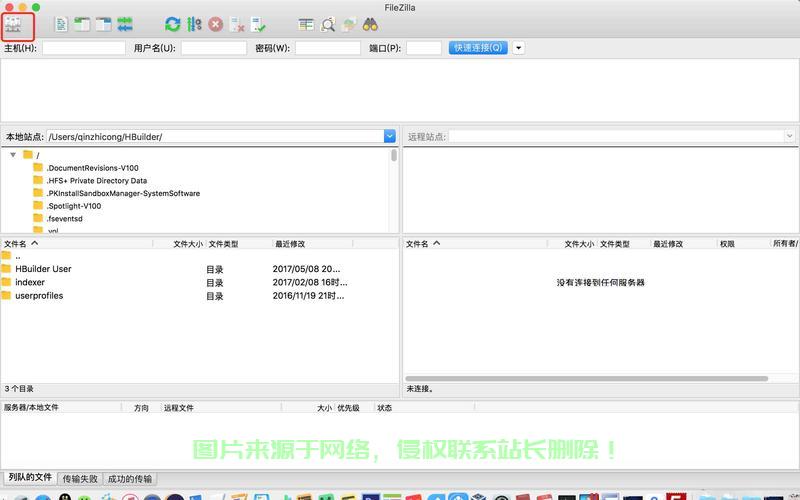Image resolution: width=800 pixels, height=500 pixels.
Task: Click the 端口(P) port field
Action: (423, 48)
